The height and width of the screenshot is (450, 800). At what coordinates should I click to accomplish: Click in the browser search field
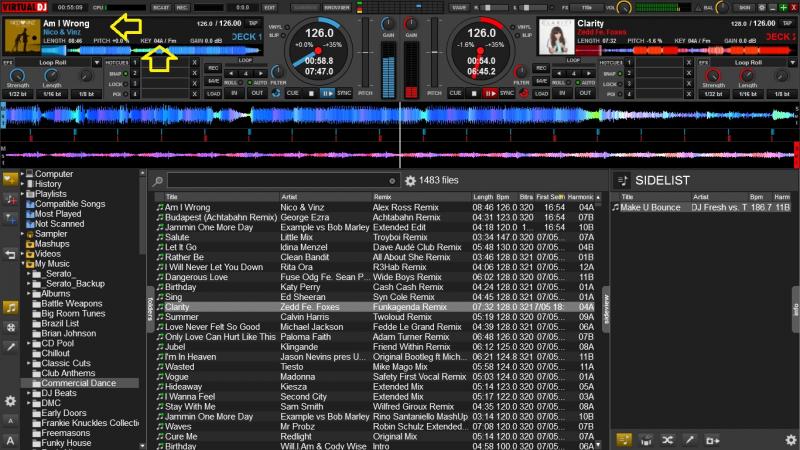click(282, 181)
